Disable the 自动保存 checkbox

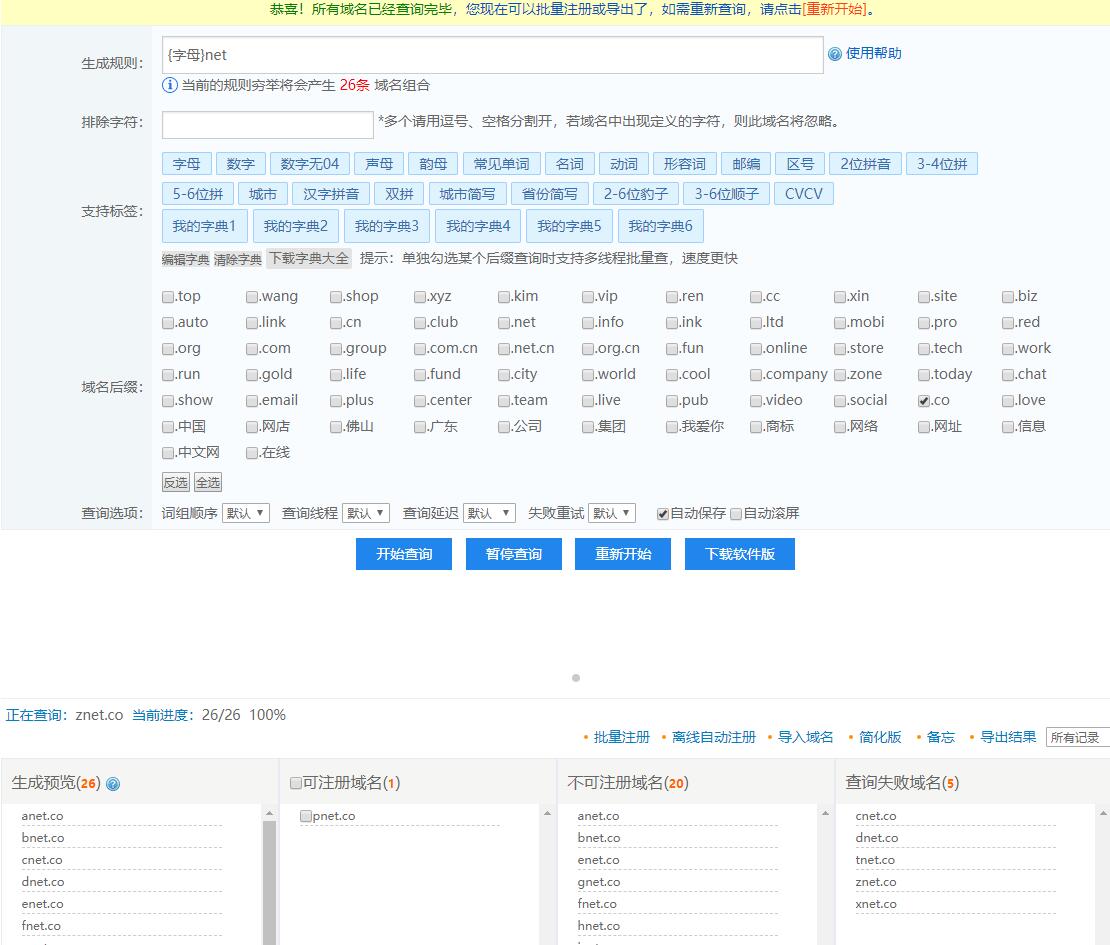click(662, 514)
